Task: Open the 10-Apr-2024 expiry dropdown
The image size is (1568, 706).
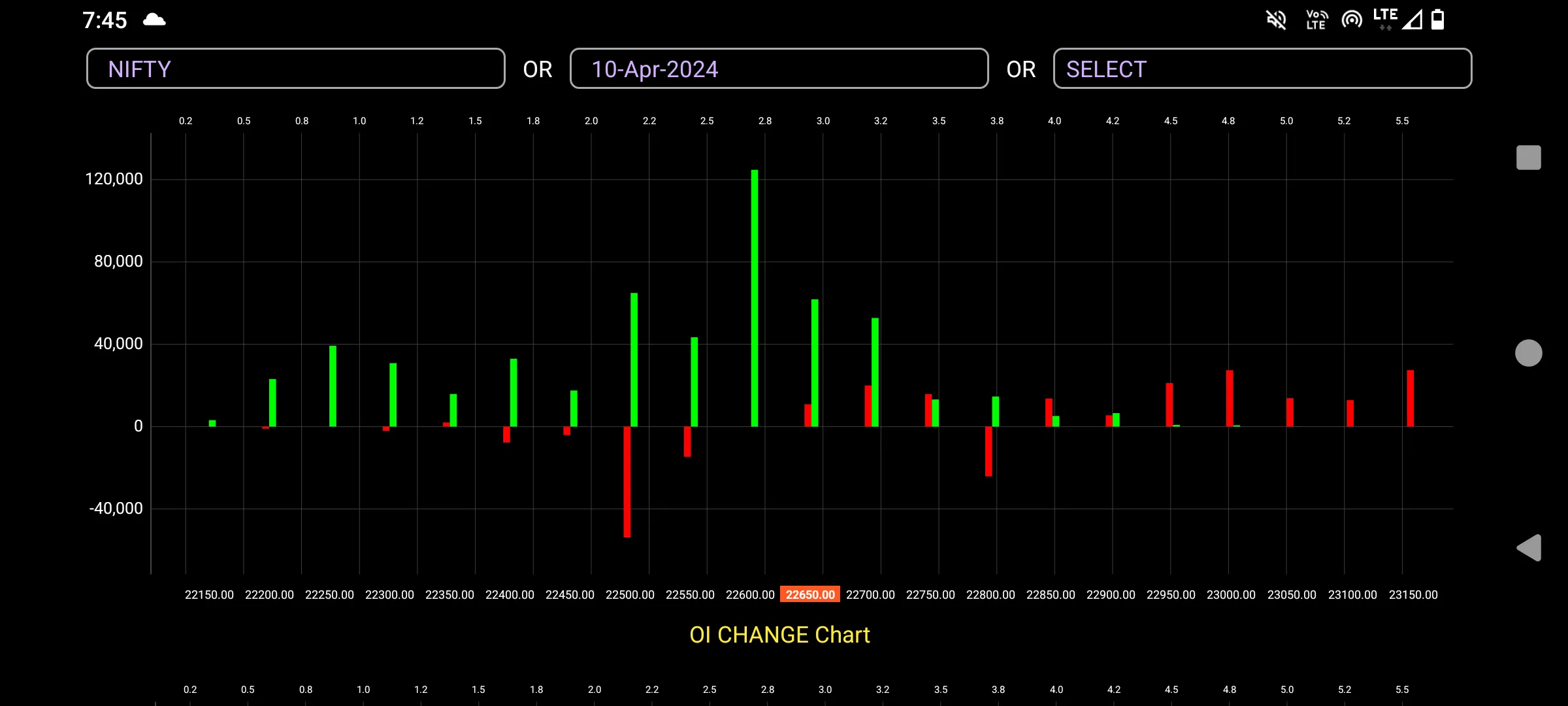Action: click(779, 69)
